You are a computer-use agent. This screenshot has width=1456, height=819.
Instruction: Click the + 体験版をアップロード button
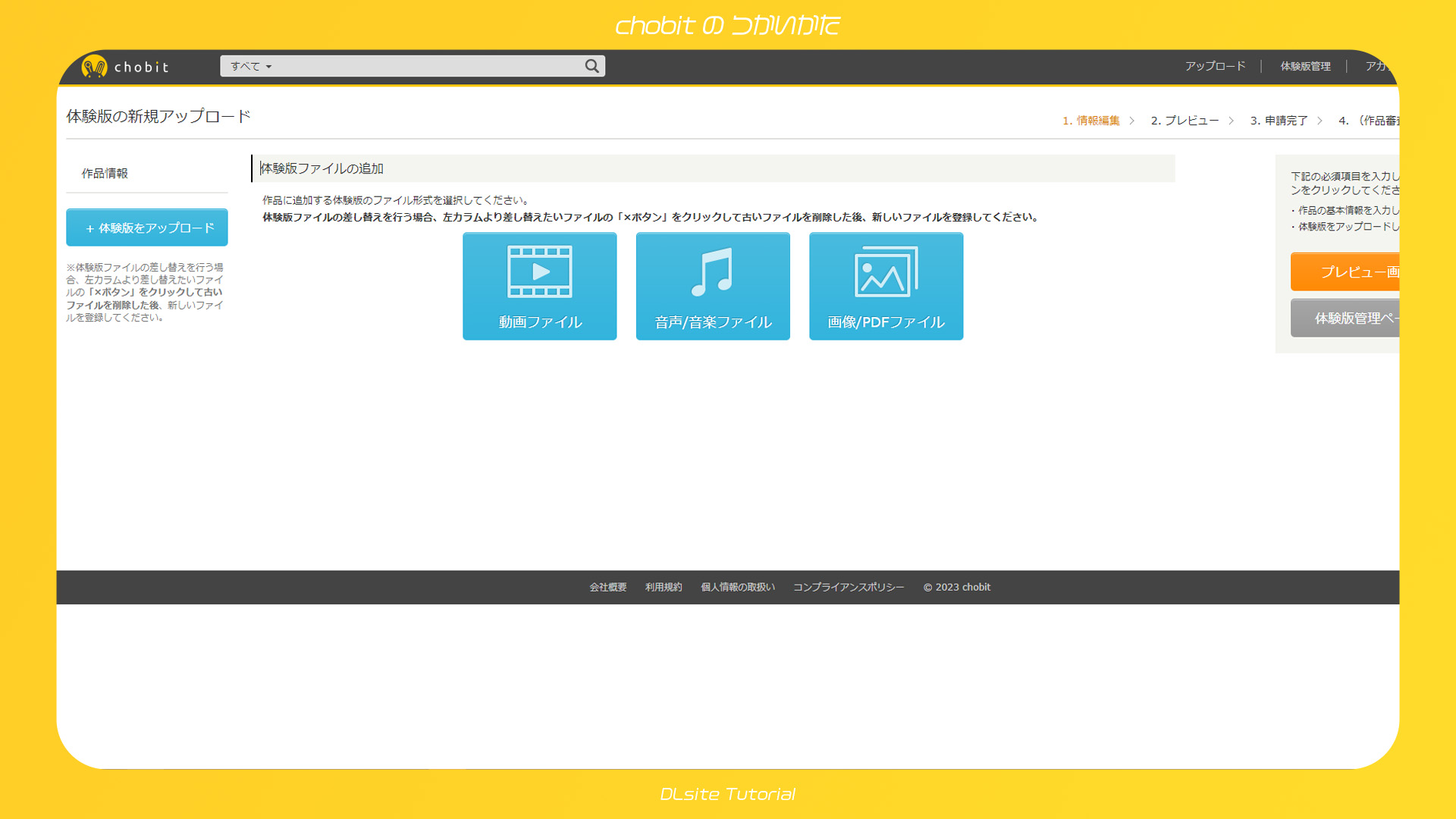click(147, 227)
